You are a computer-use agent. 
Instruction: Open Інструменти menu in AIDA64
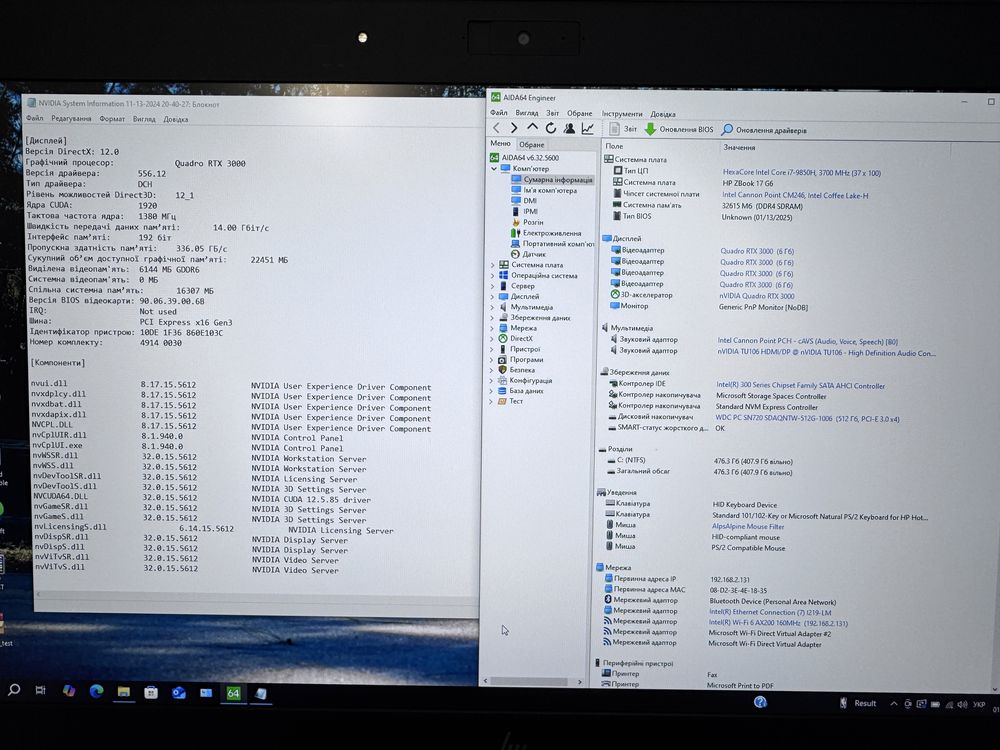(622, 114)
